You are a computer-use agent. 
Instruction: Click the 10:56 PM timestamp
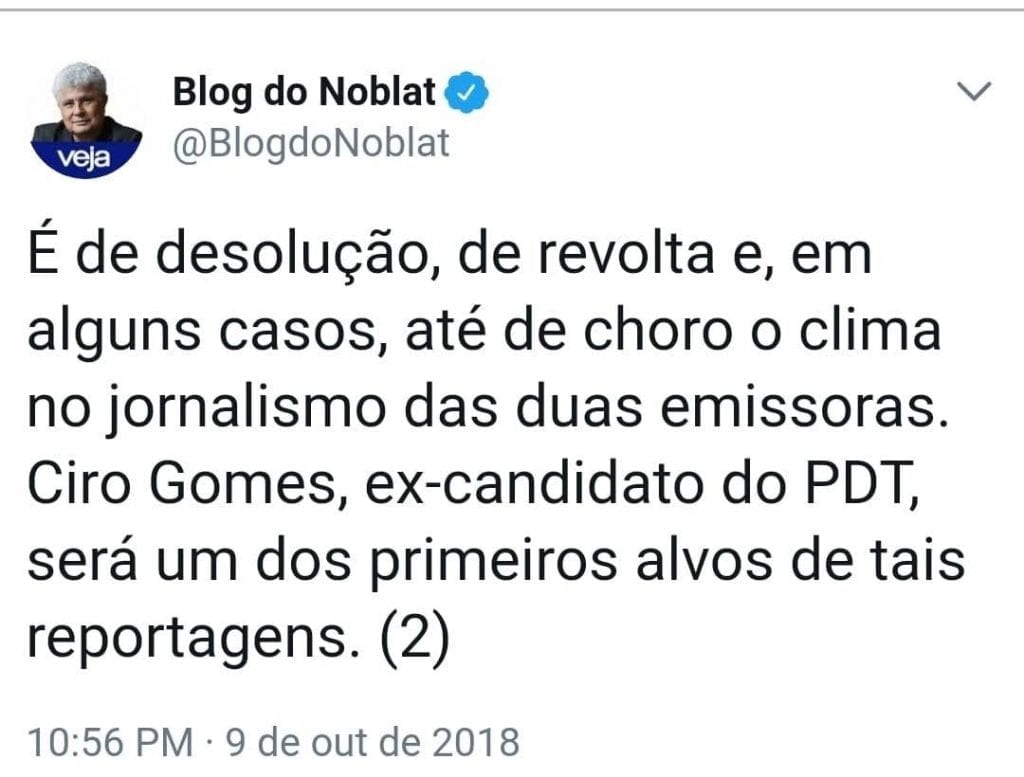point(109,743)
